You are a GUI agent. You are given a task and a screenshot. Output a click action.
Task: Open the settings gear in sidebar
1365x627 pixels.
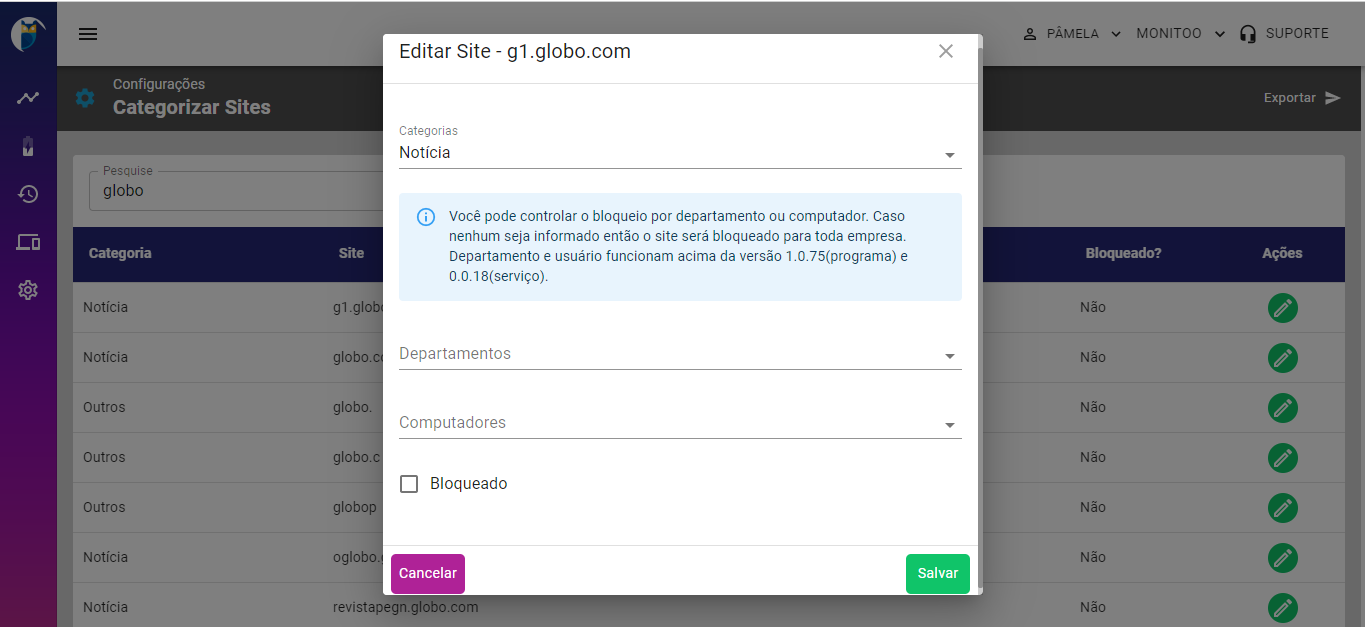27,290
